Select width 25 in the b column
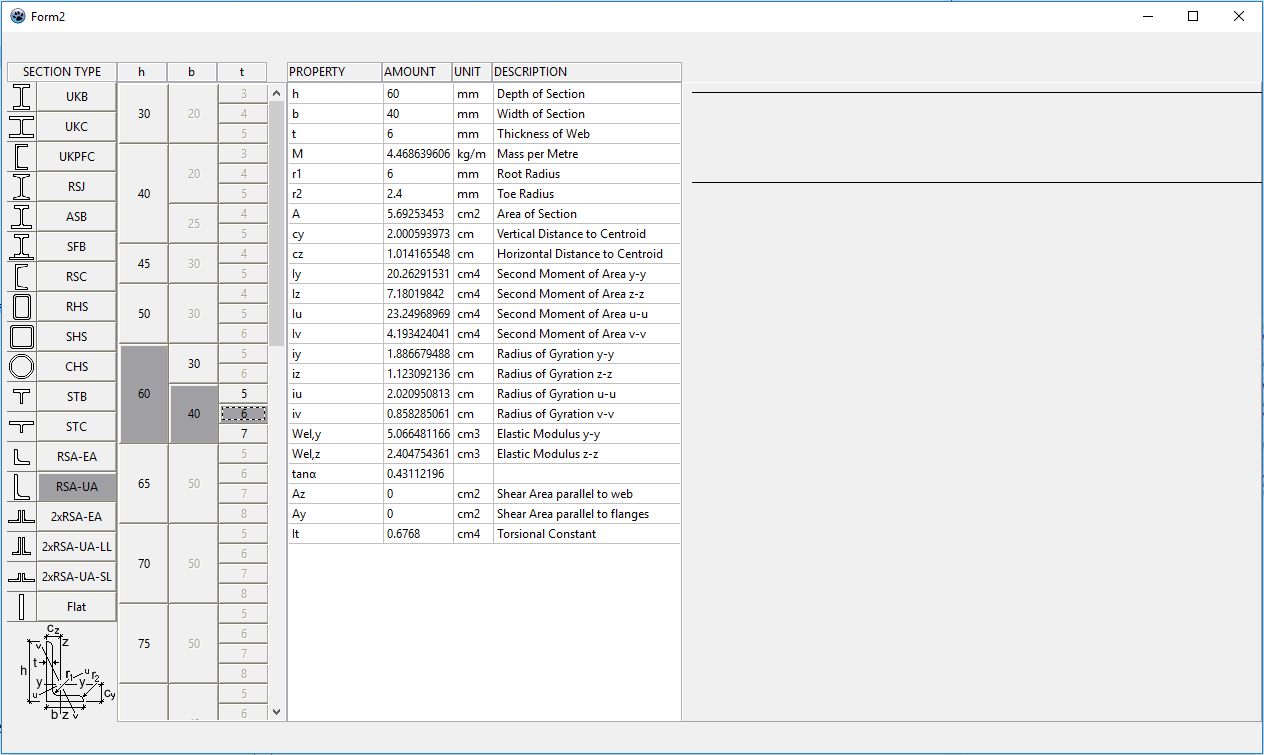This screenshot has height=755, width=1264. coord(194,224)
